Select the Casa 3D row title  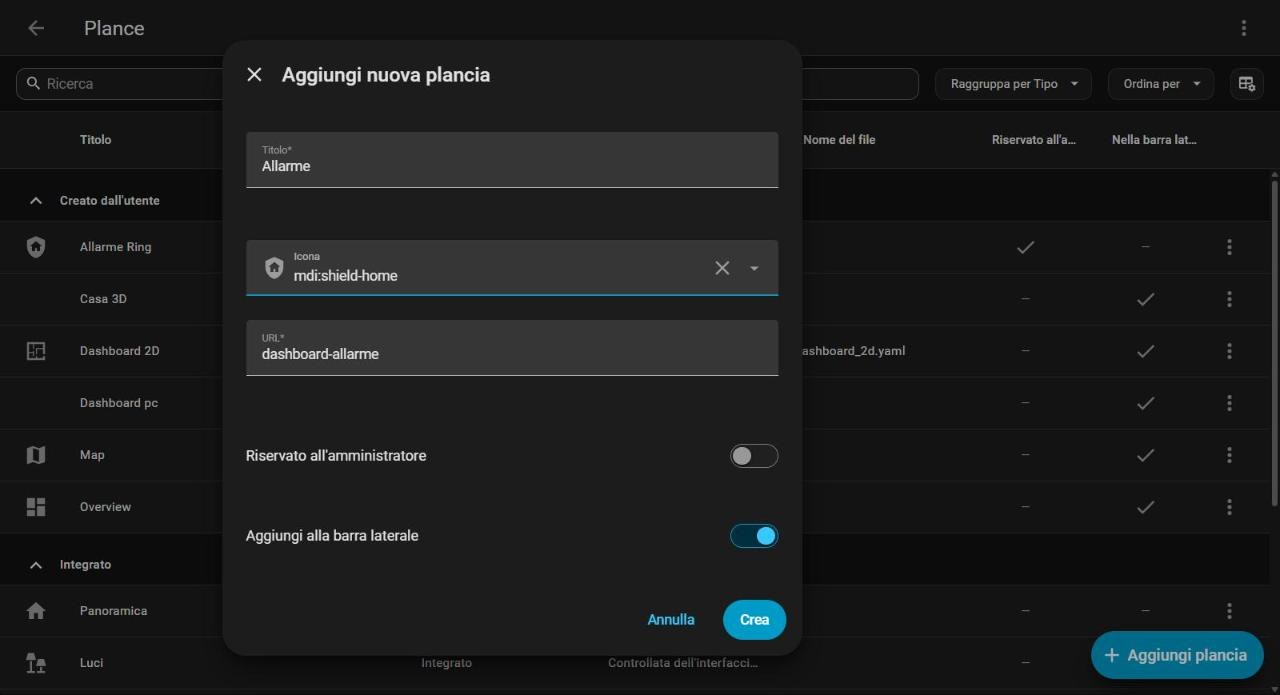pyautogui.click(x=103, y=299)
